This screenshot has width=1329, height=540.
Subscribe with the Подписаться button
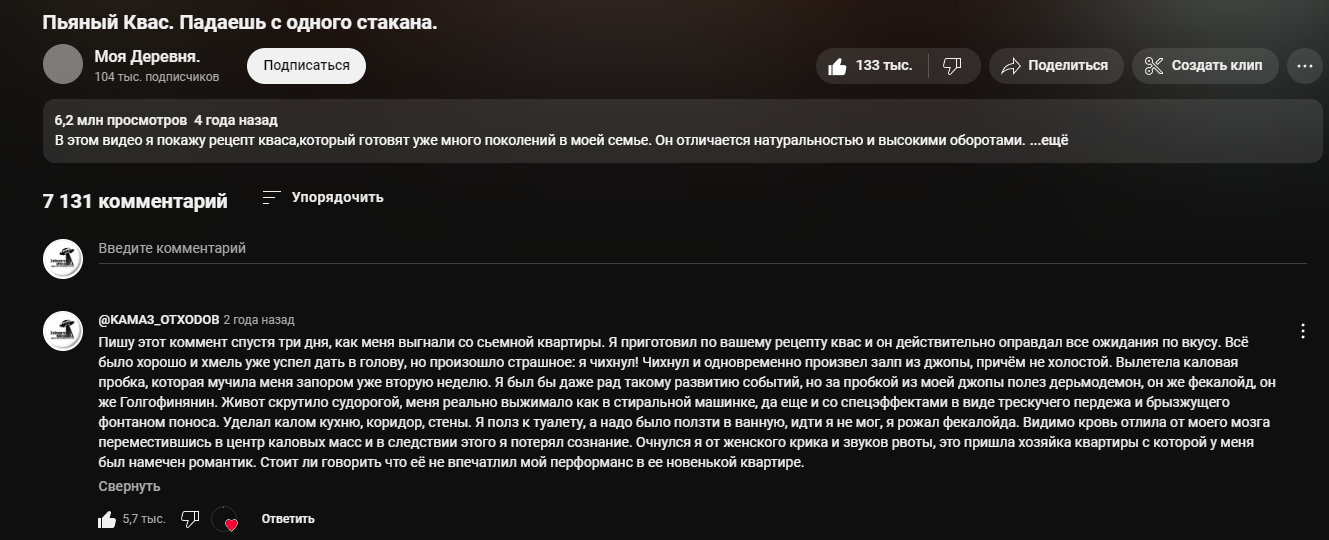(306, 66)
